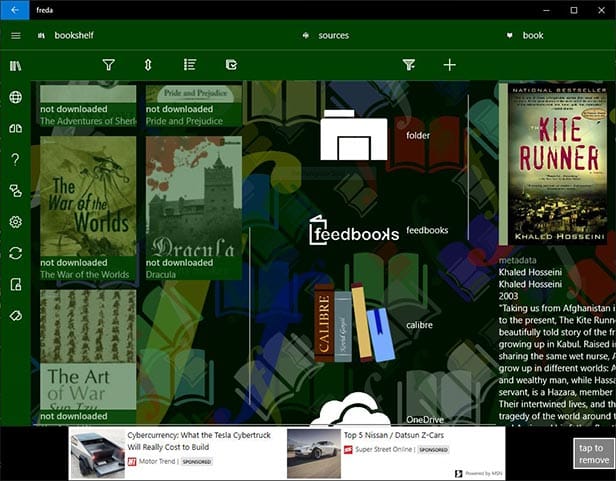The image size is (616, 481).
Task: Click the sync arrows icon in sidebar
Action: (15, 253)
